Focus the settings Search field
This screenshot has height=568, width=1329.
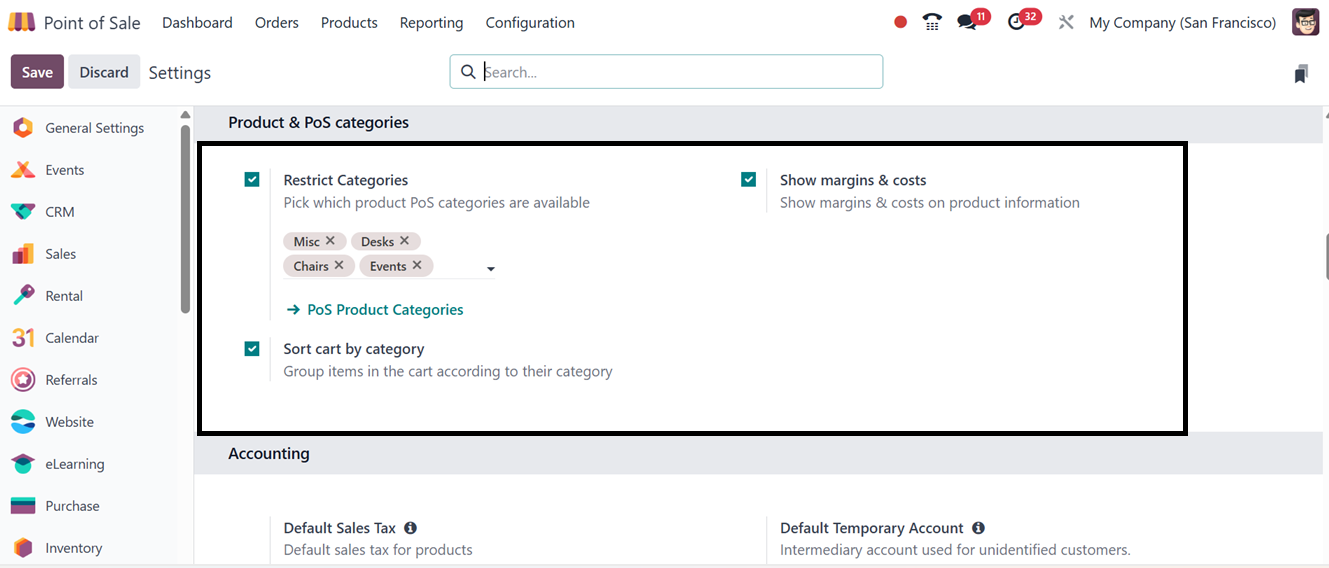pos(670,72)
